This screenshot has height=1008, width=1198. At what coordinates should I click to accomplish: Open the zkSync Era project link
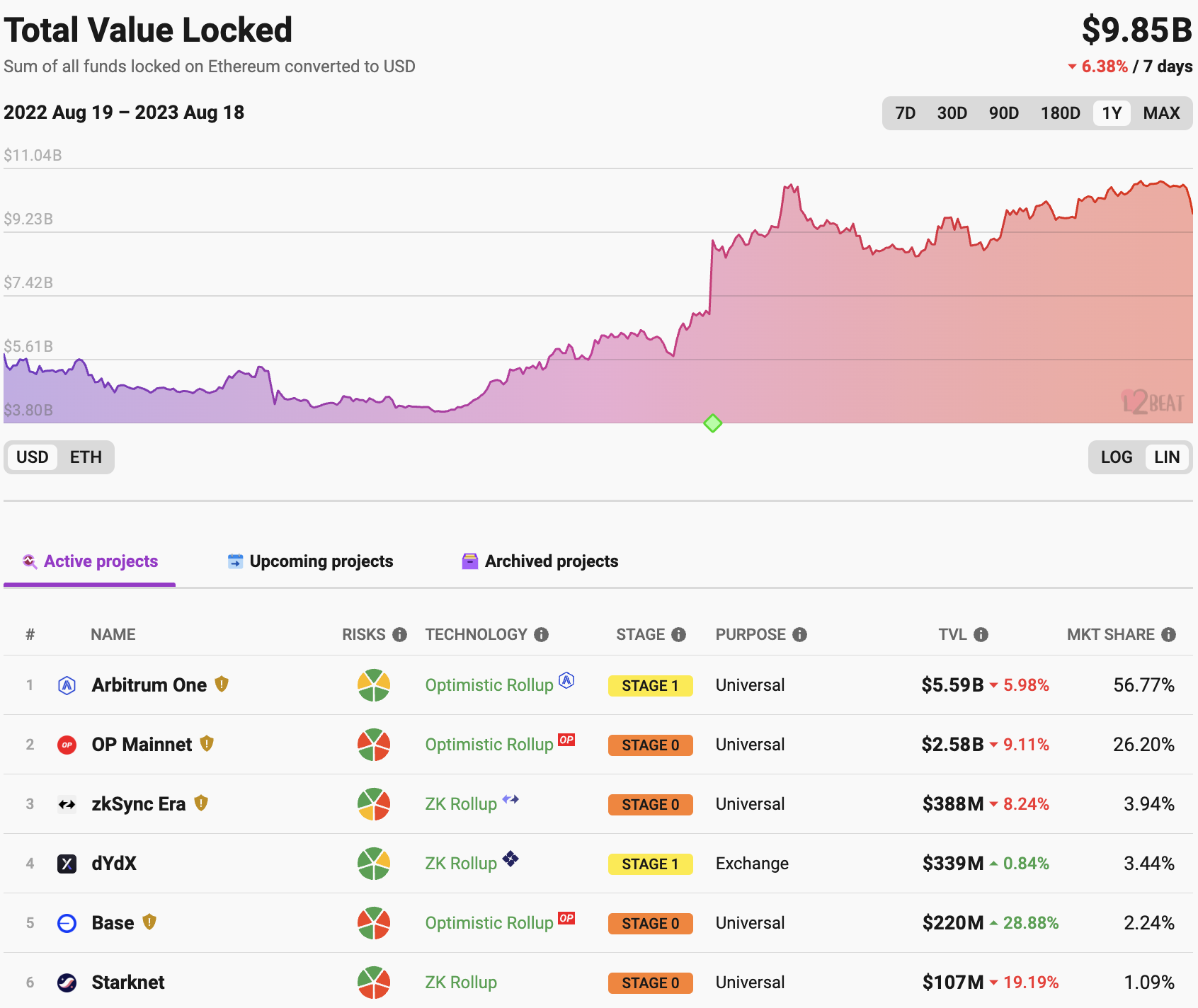pyautogui.click(x=139, y=804)
